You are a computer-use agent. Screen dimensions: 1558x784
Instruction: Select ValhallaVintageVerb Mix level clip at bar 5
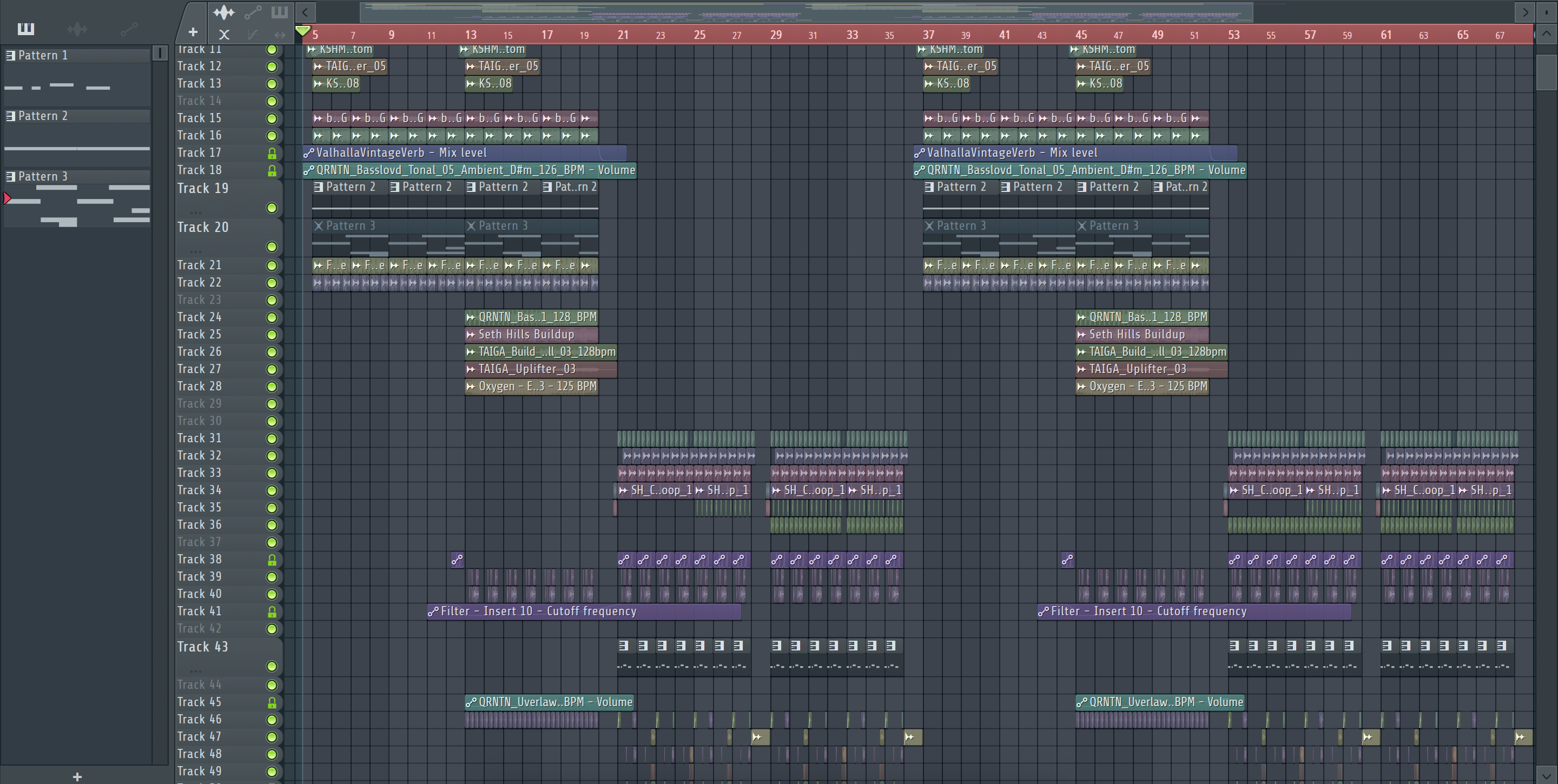tap(465, 153)
